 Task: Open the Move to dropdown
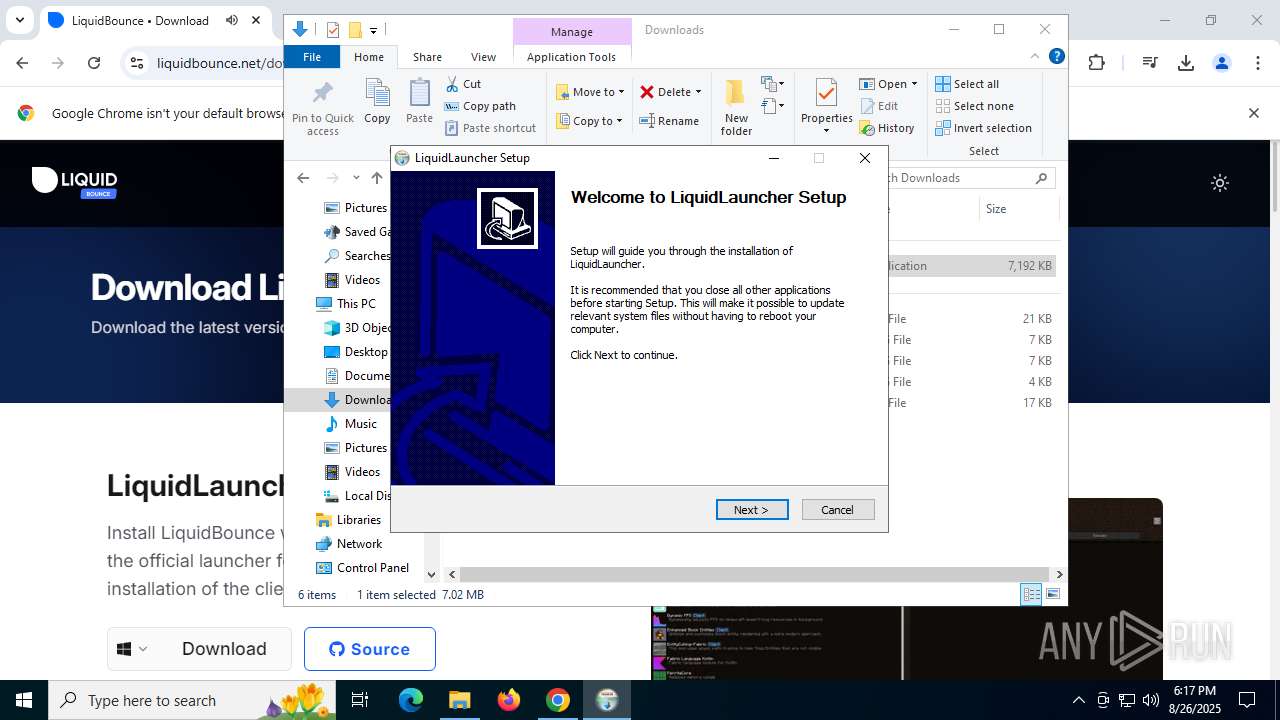click(590, 92)
